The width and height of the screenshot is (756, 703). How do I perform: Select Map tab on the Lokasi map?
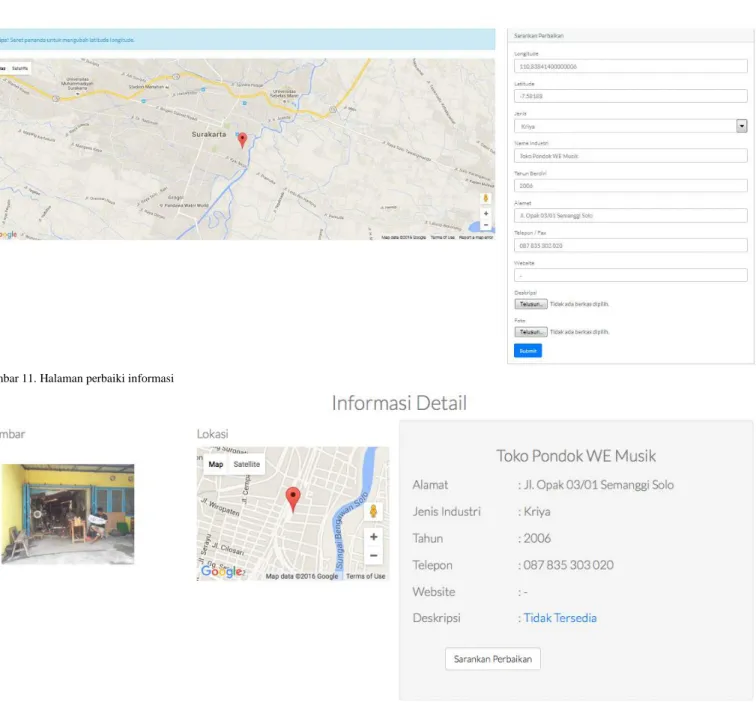pos(216,464)
